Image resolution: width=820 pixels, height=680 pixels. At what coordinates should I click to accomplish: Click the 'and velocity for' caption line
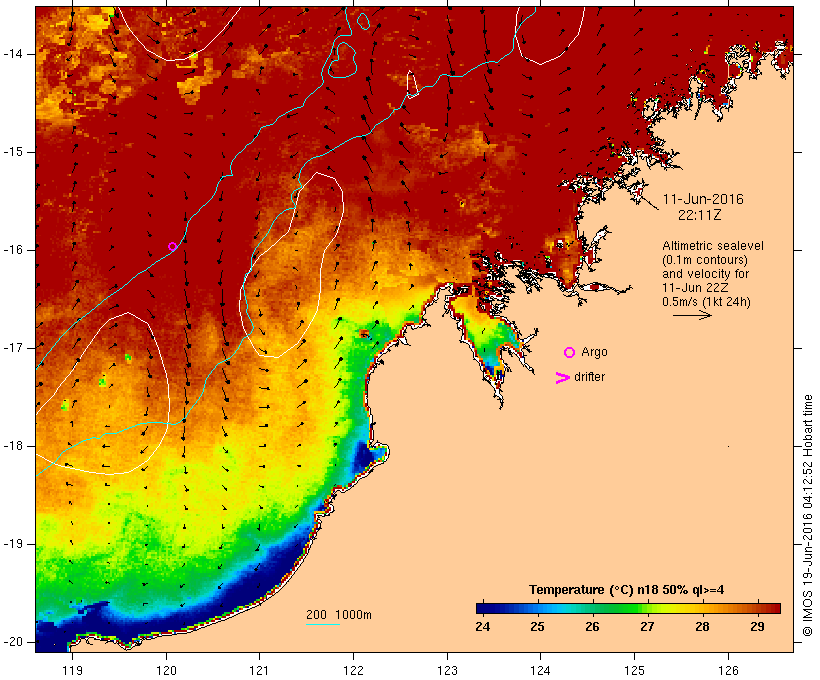tap(705, 274)
